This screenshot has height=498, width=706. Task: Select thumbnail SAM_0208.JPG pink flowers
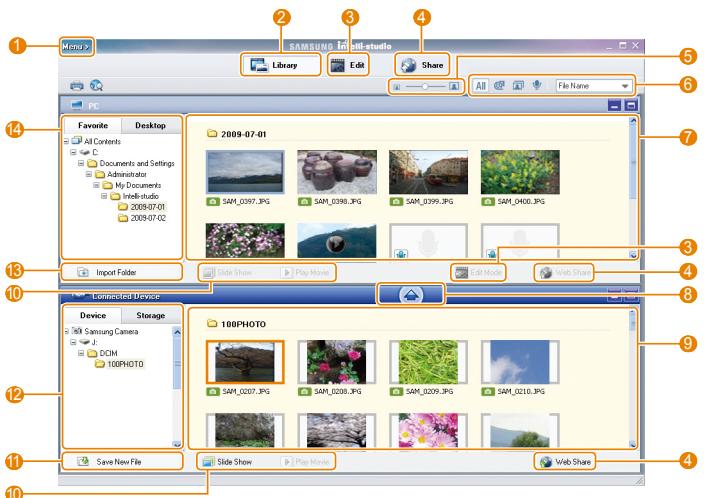[337, 362]
